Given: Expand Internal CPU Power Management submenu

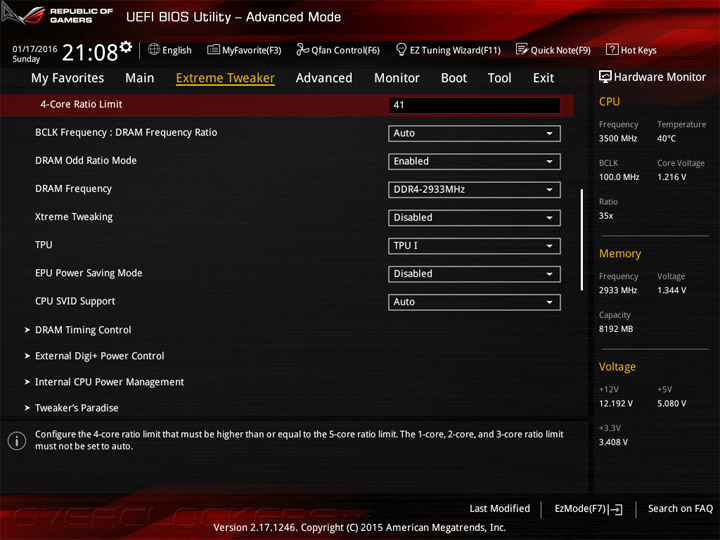Looking at the screenshot, I should coord(109,382).
